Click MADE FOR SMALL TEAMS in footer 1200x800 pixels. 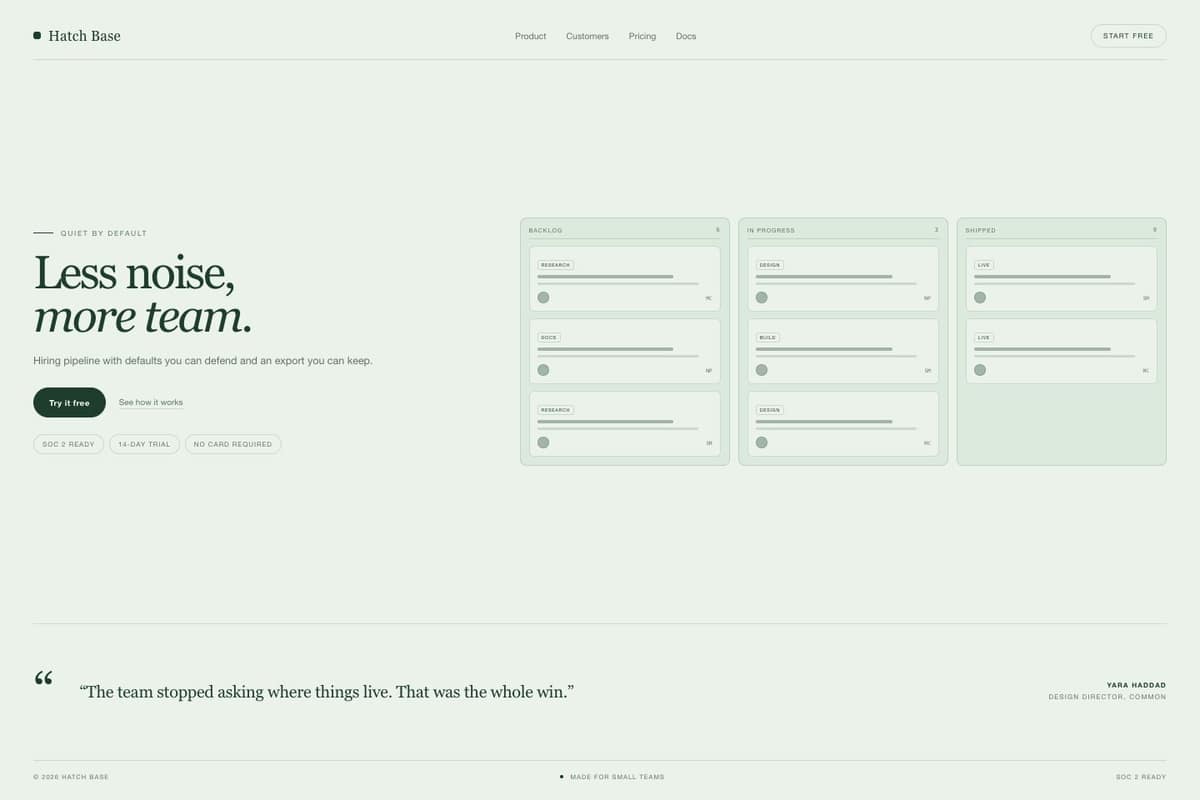point(617,777)
